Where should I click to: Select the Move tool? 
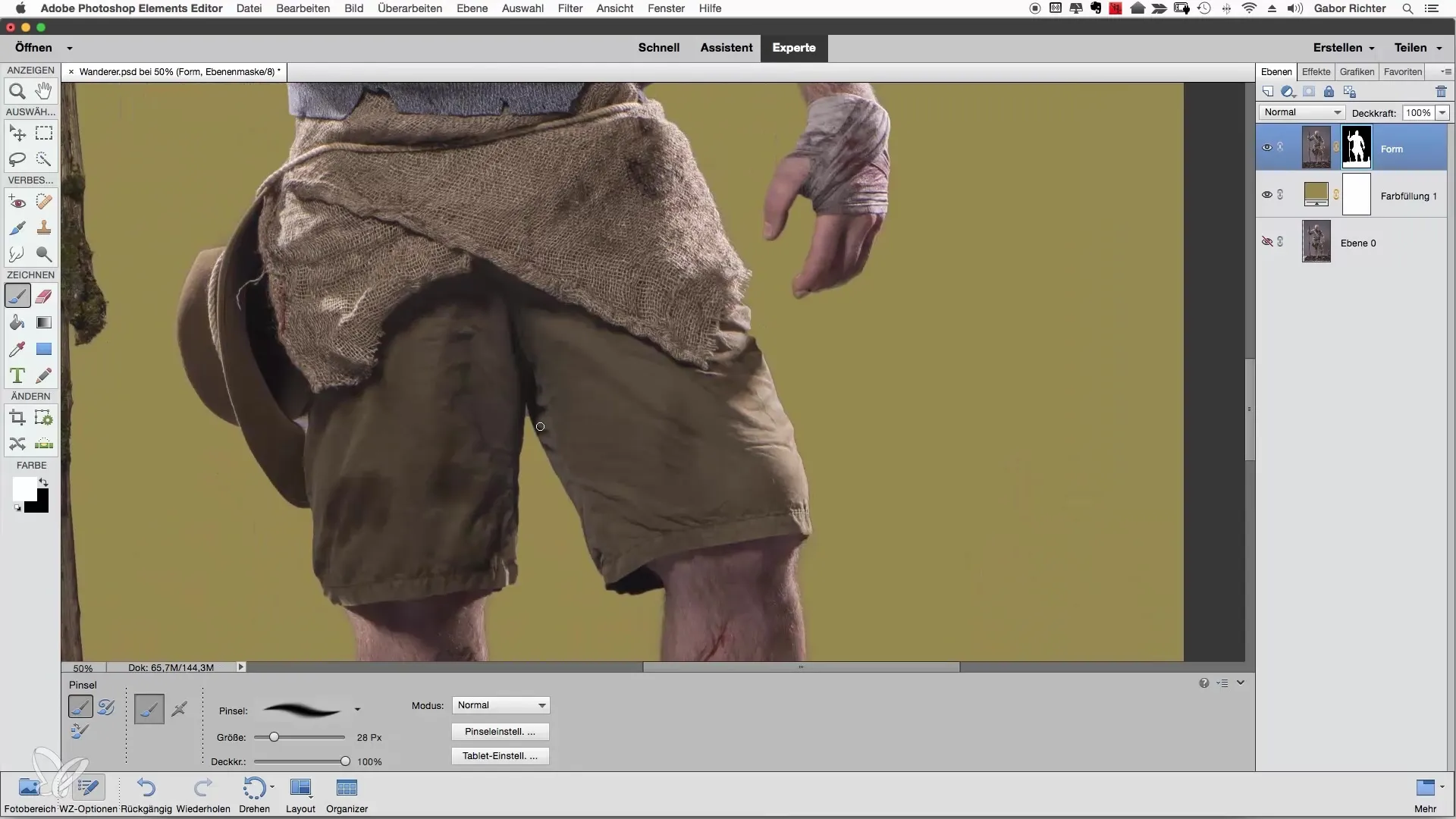click(x=17, y=133)
